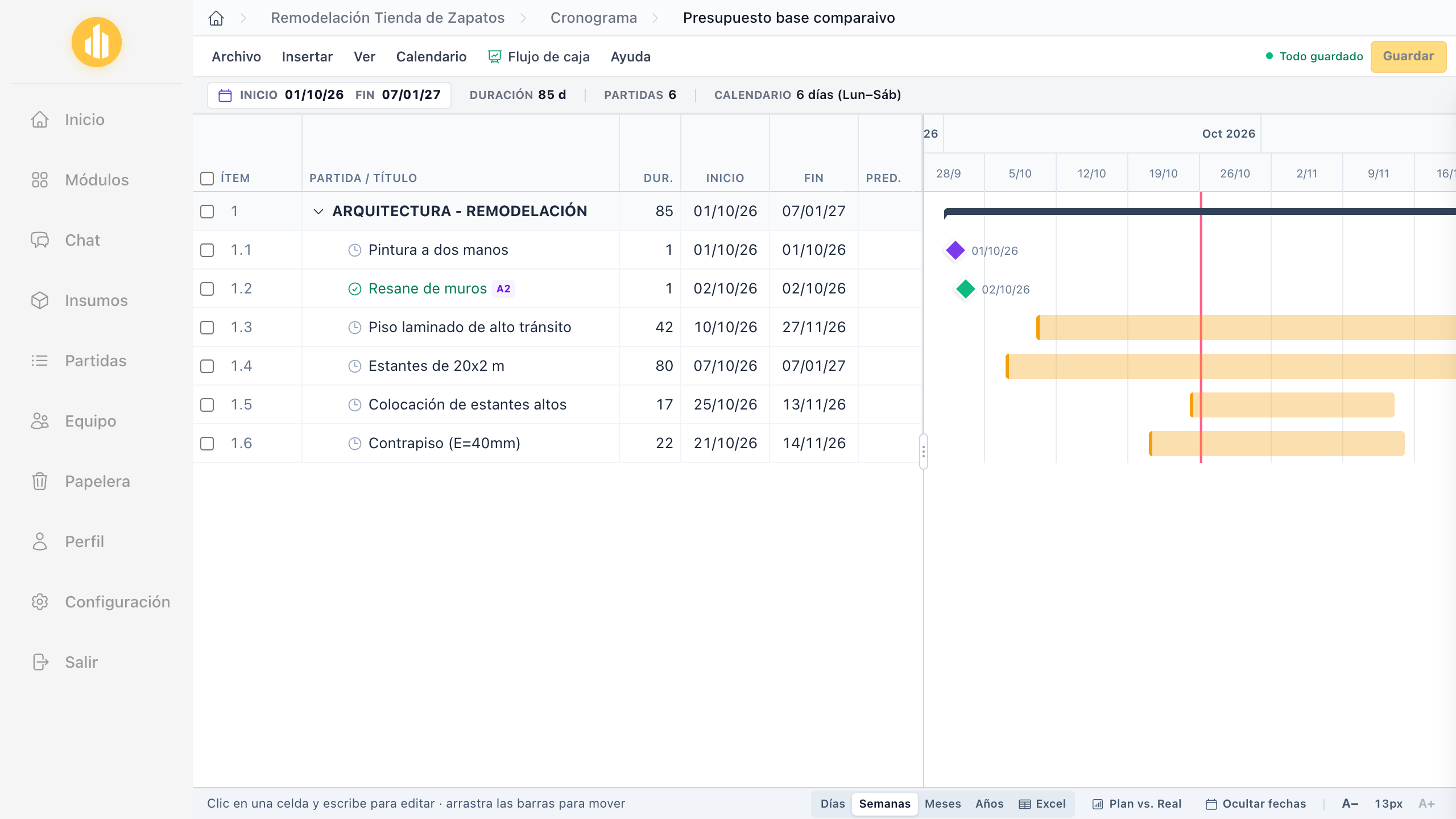Open the Calendario menu
The image size is (1456, 819).
click(x=431, y=57)
